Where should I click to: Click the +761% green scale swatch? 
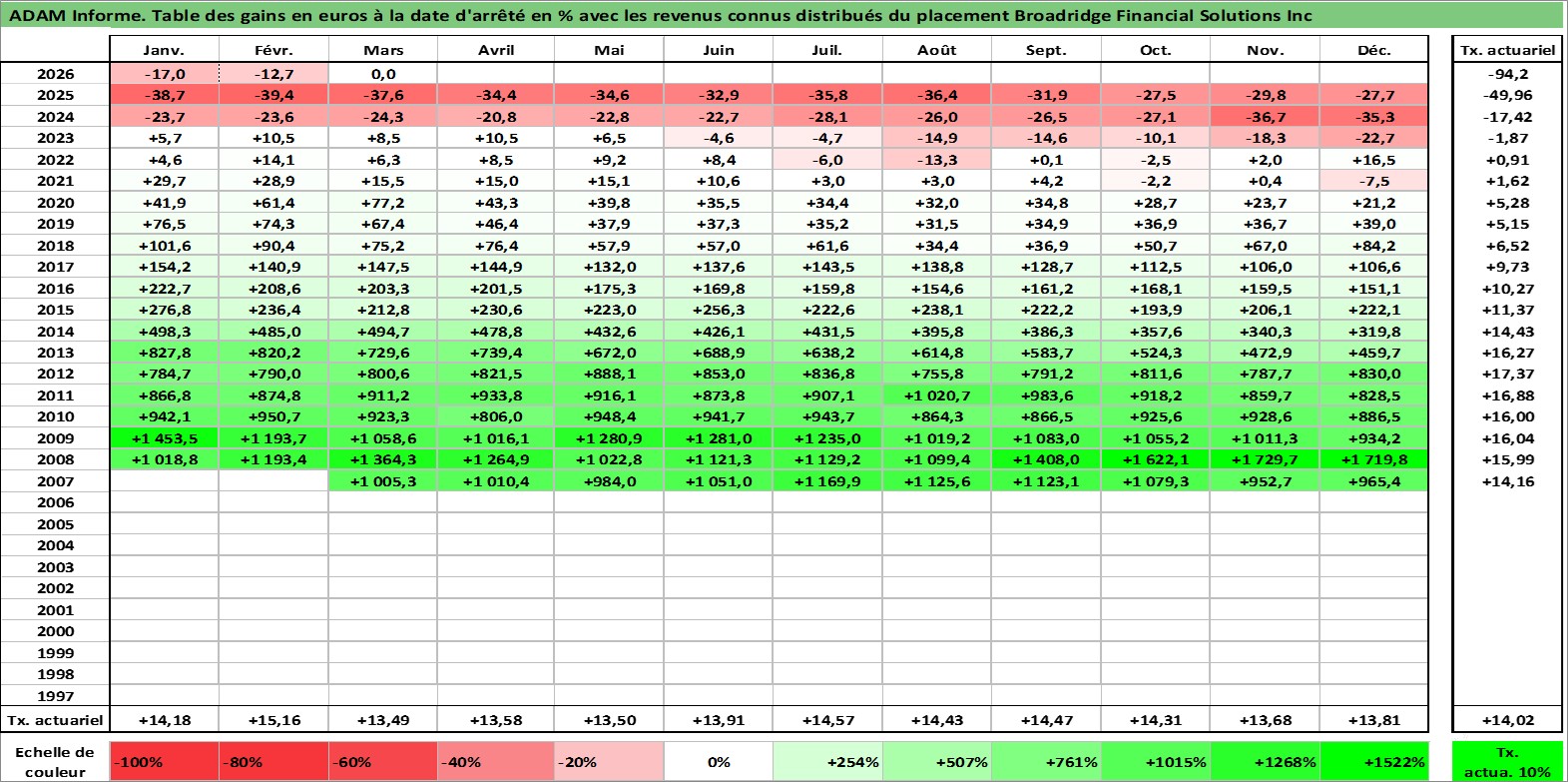1046,762
